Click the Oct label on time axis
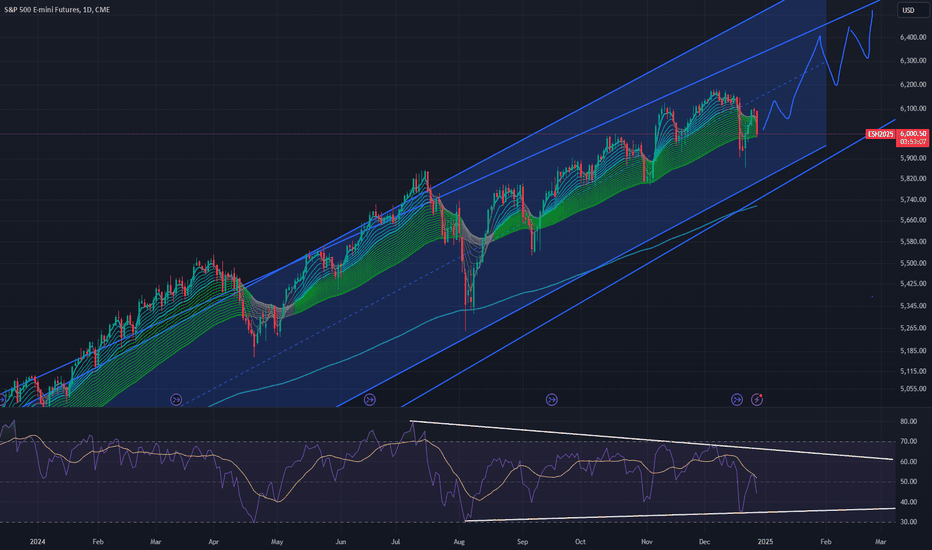 tap(580, 542)
